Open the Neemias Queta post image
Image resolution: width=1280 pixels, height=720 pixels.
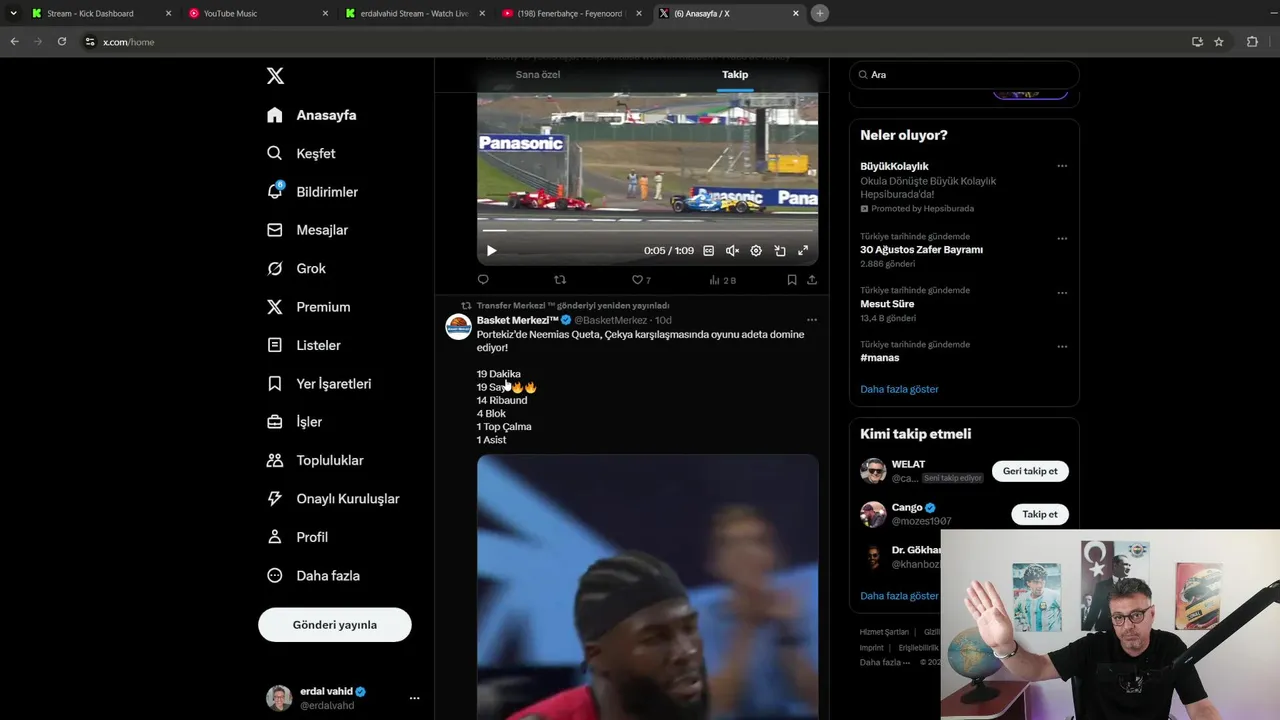coord(647,587)
